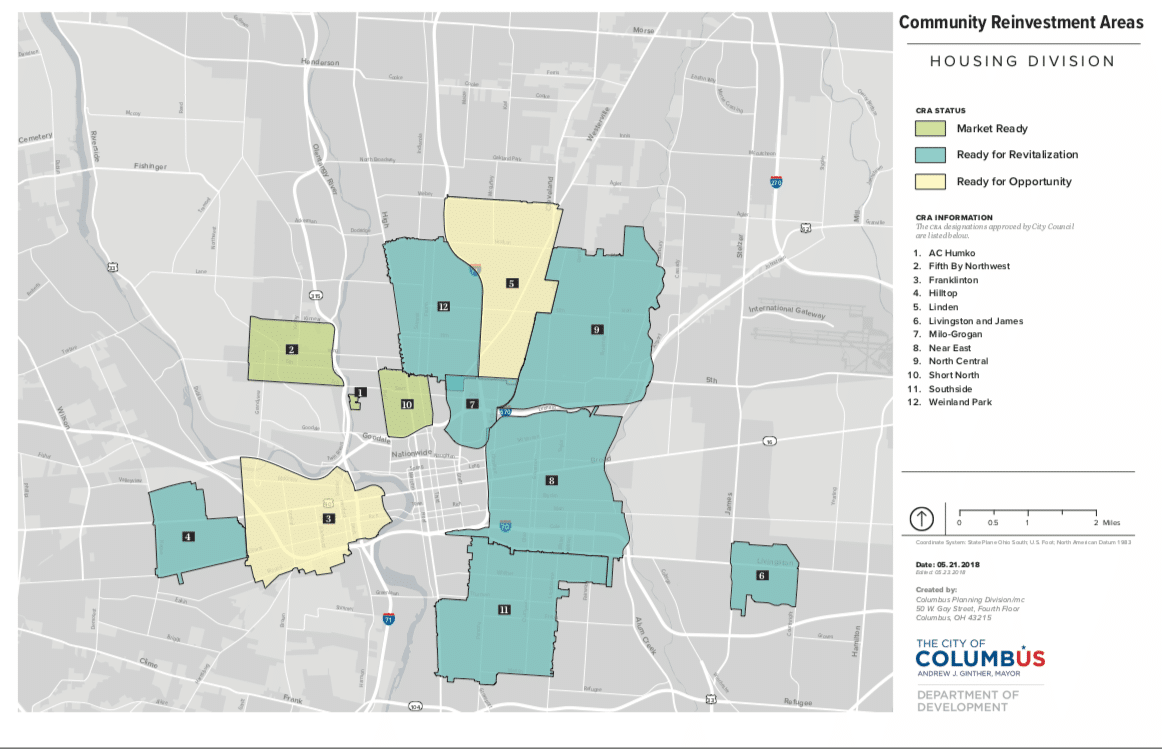The image size is (1162, 749).
Task: Select marker 3 in the Franklinton area
Action: click(x=327, y=518)
